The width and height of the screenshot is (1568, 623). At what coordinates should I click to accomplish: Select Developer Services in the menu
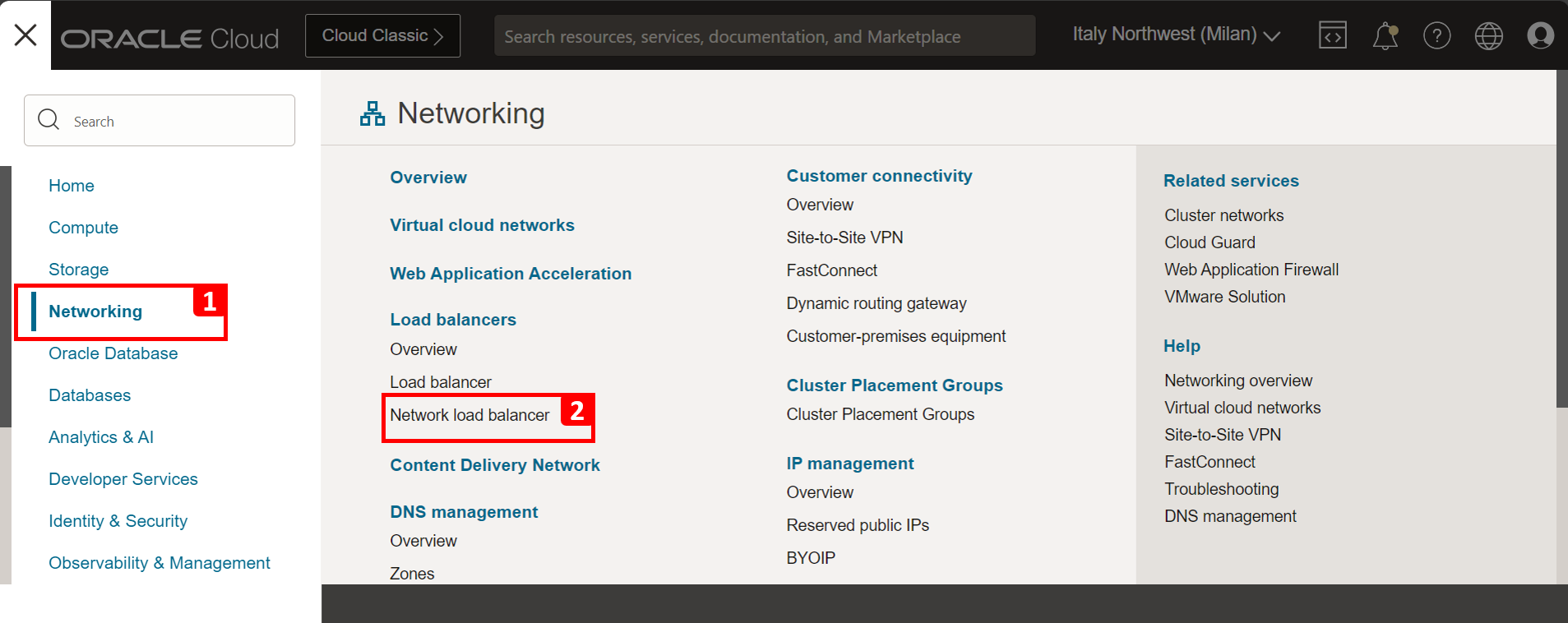coord(123,479)
